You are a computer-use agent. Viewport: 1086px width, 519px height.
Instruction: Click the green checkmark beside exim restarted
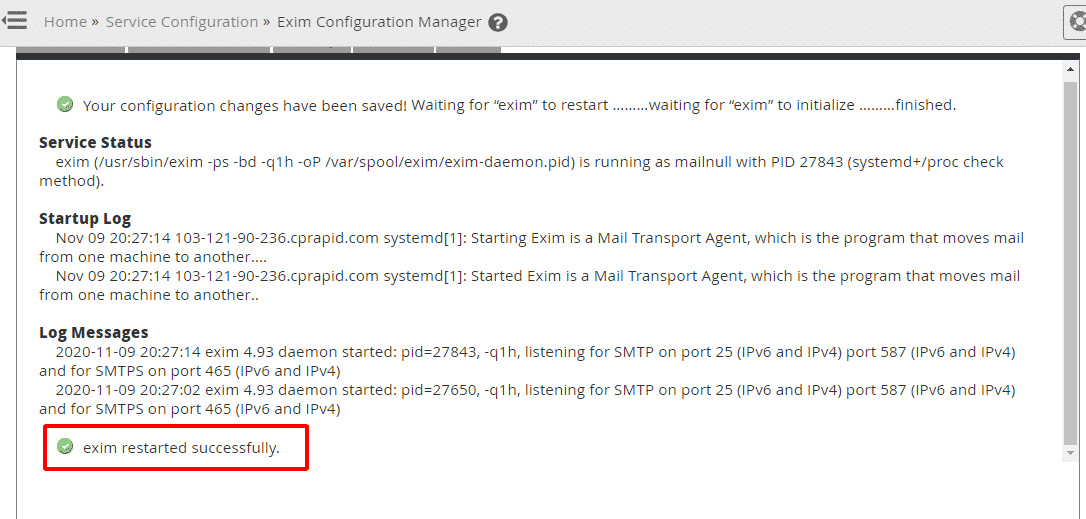[65, 447]
